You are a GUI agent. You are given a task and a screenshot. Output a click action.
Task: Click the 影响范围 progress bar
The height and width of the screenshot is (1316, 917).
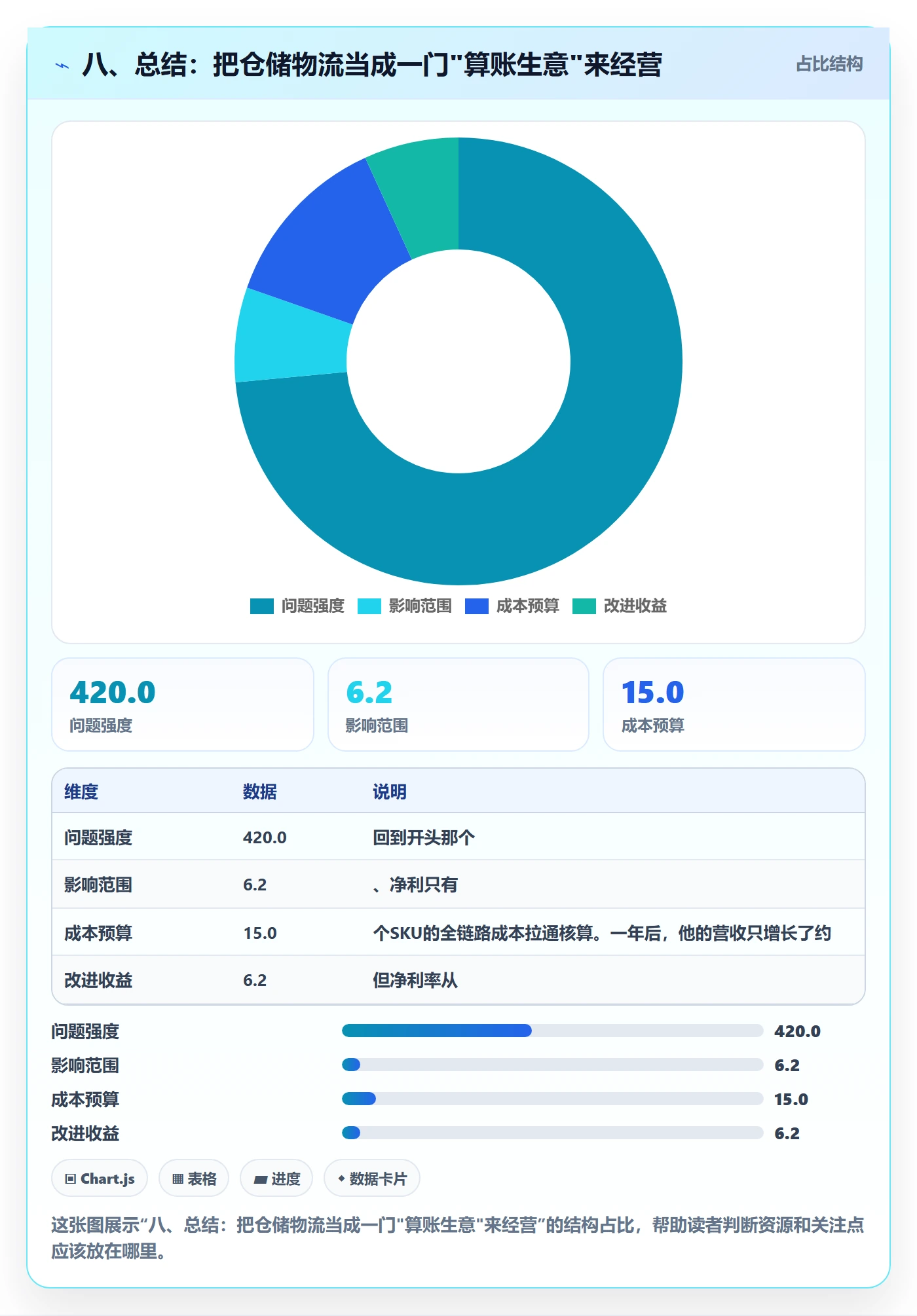pos(553,1065)
